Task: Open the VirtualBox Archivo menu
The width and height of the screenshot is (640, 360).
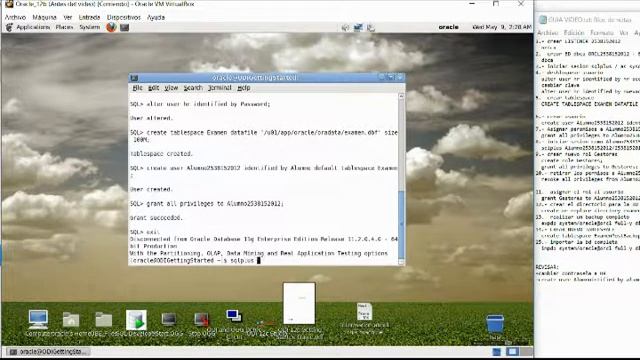Action: [15, 17]
